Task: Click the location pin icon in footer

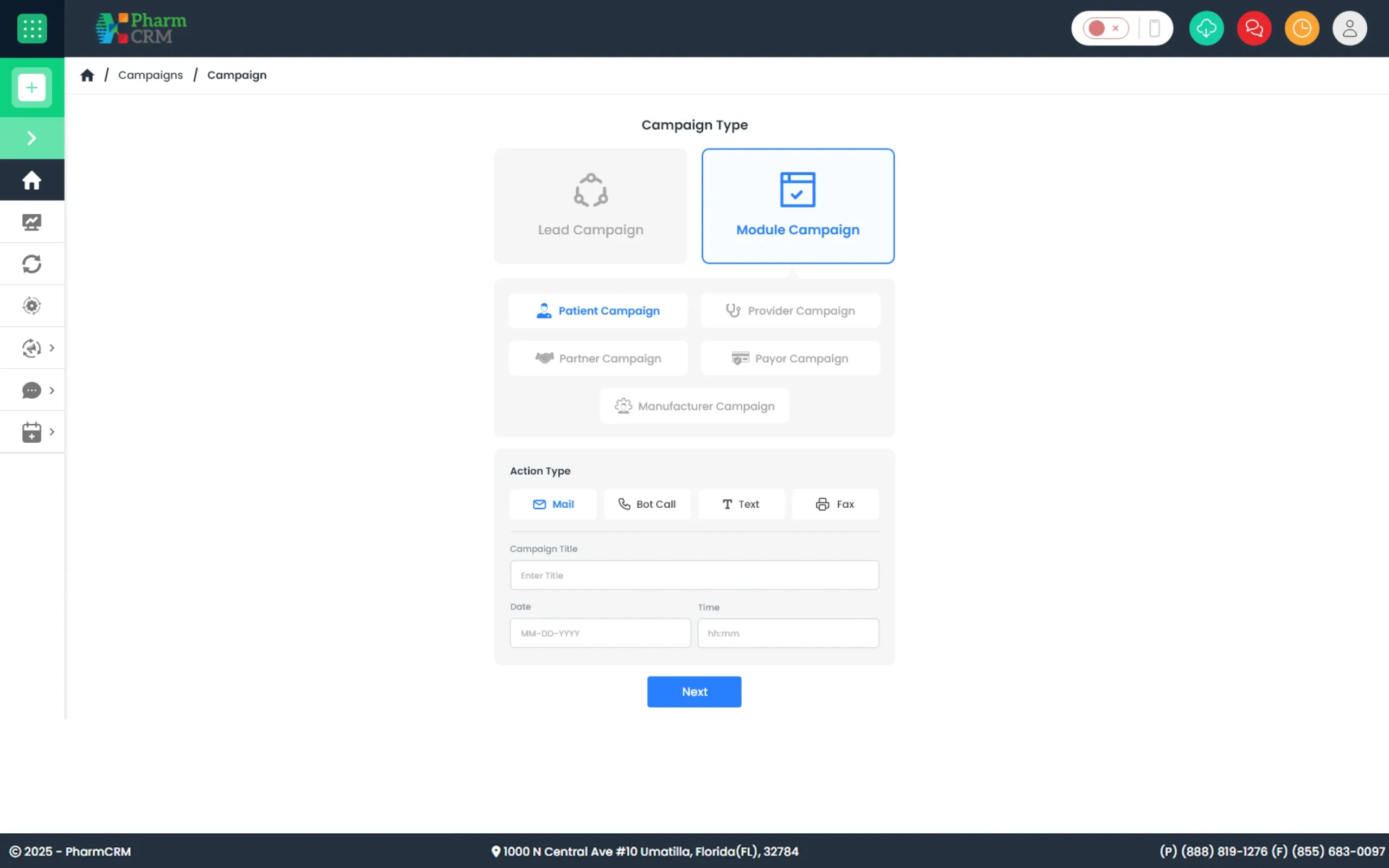Action: pyautogui.click(x=496, y=851)
